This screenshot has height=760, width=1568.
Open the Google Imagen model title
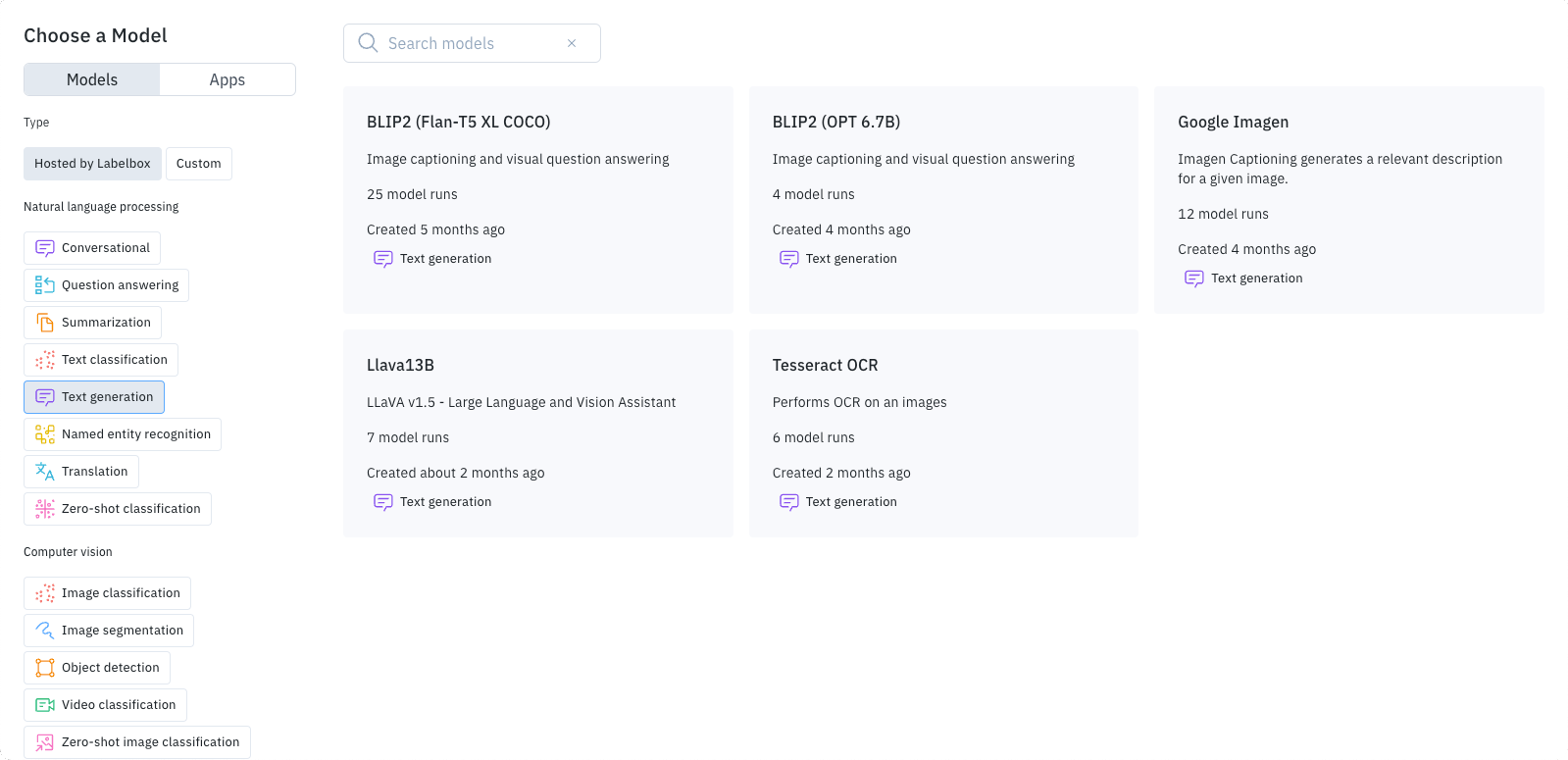click(x=1234, y=123)
